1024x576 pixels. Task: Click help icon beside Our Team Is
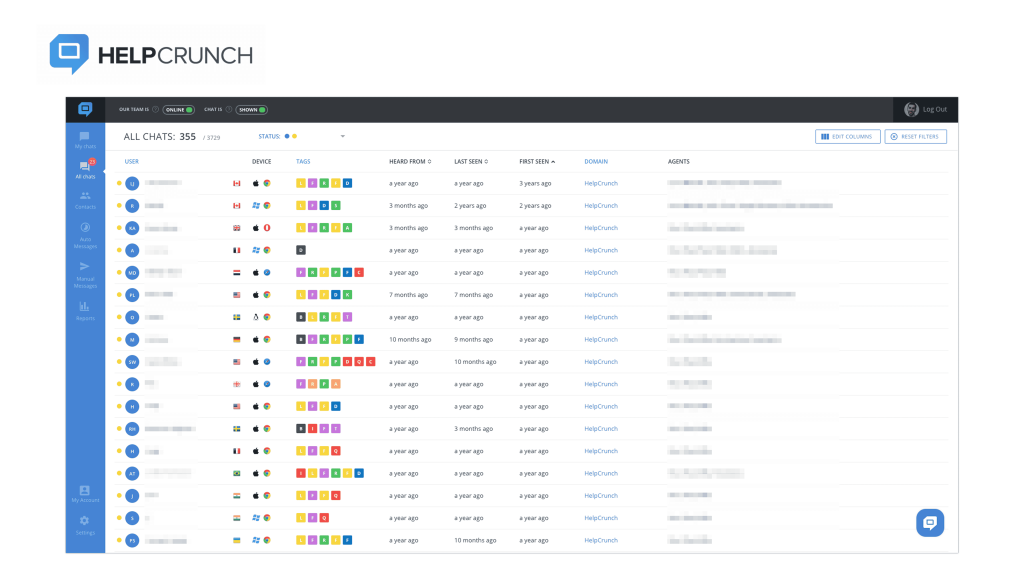pyautogui.click(x=155, y=110)
